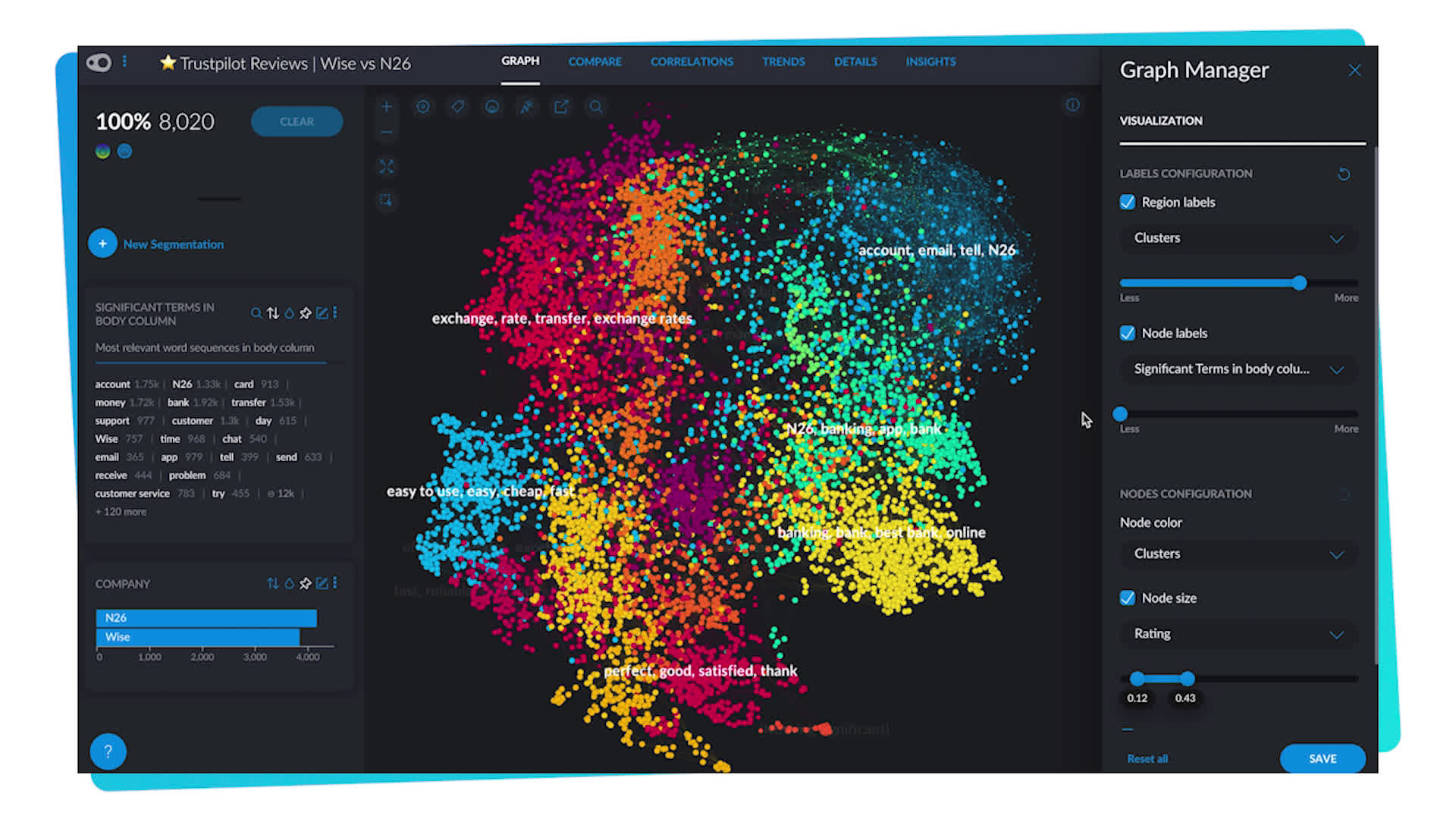Open the DETAILS tab

855,62
